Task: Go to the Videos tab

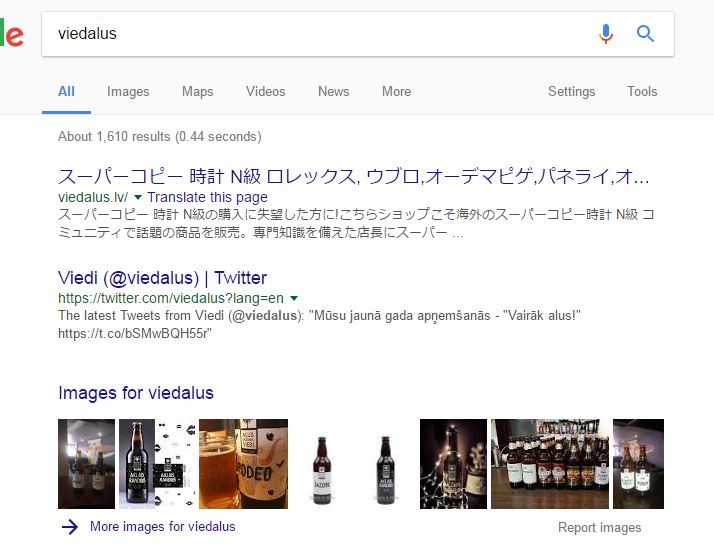Action: click(265, 91)
